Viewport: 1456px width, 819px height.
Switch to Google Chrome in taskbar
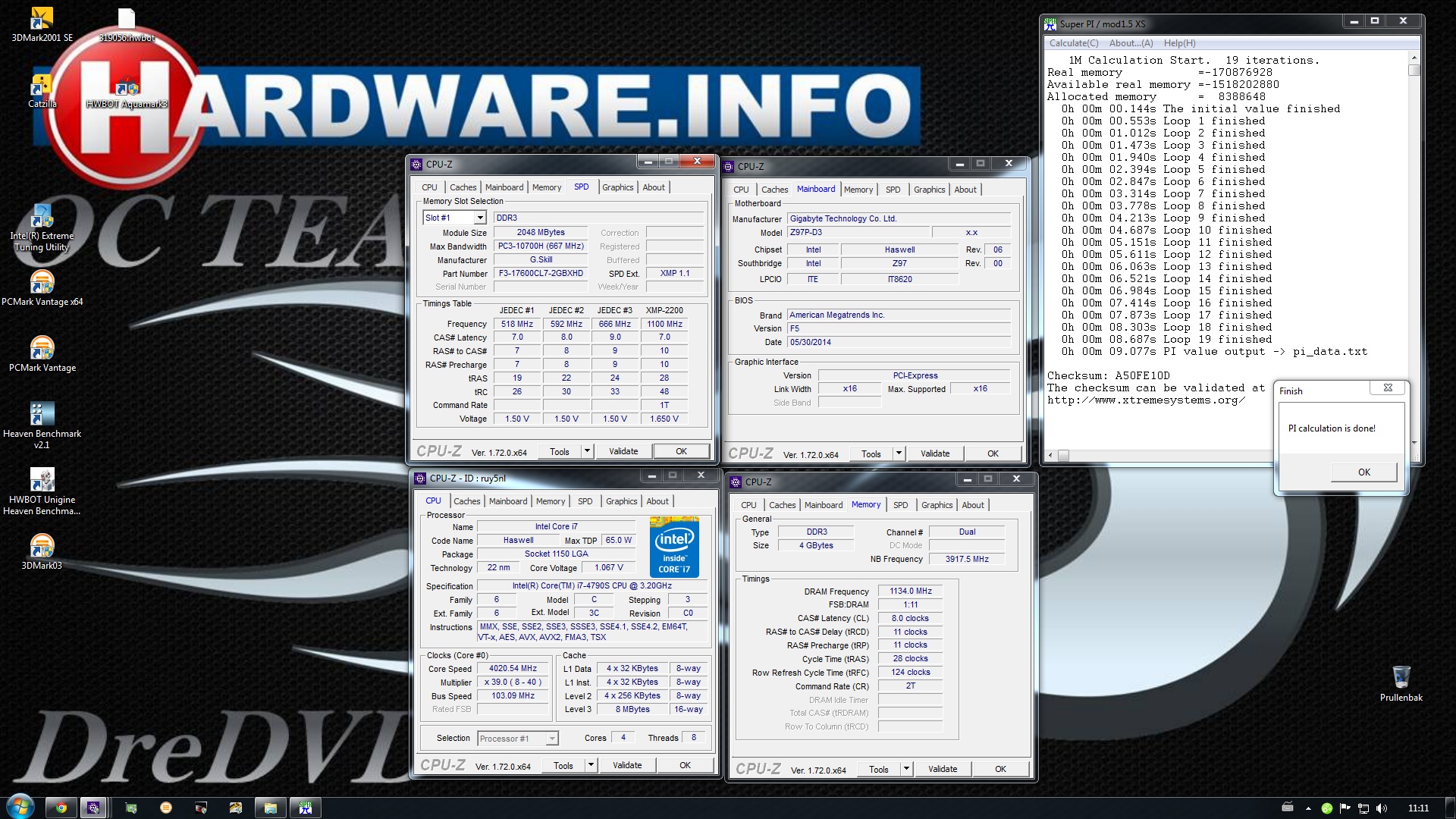pos(61,808)
